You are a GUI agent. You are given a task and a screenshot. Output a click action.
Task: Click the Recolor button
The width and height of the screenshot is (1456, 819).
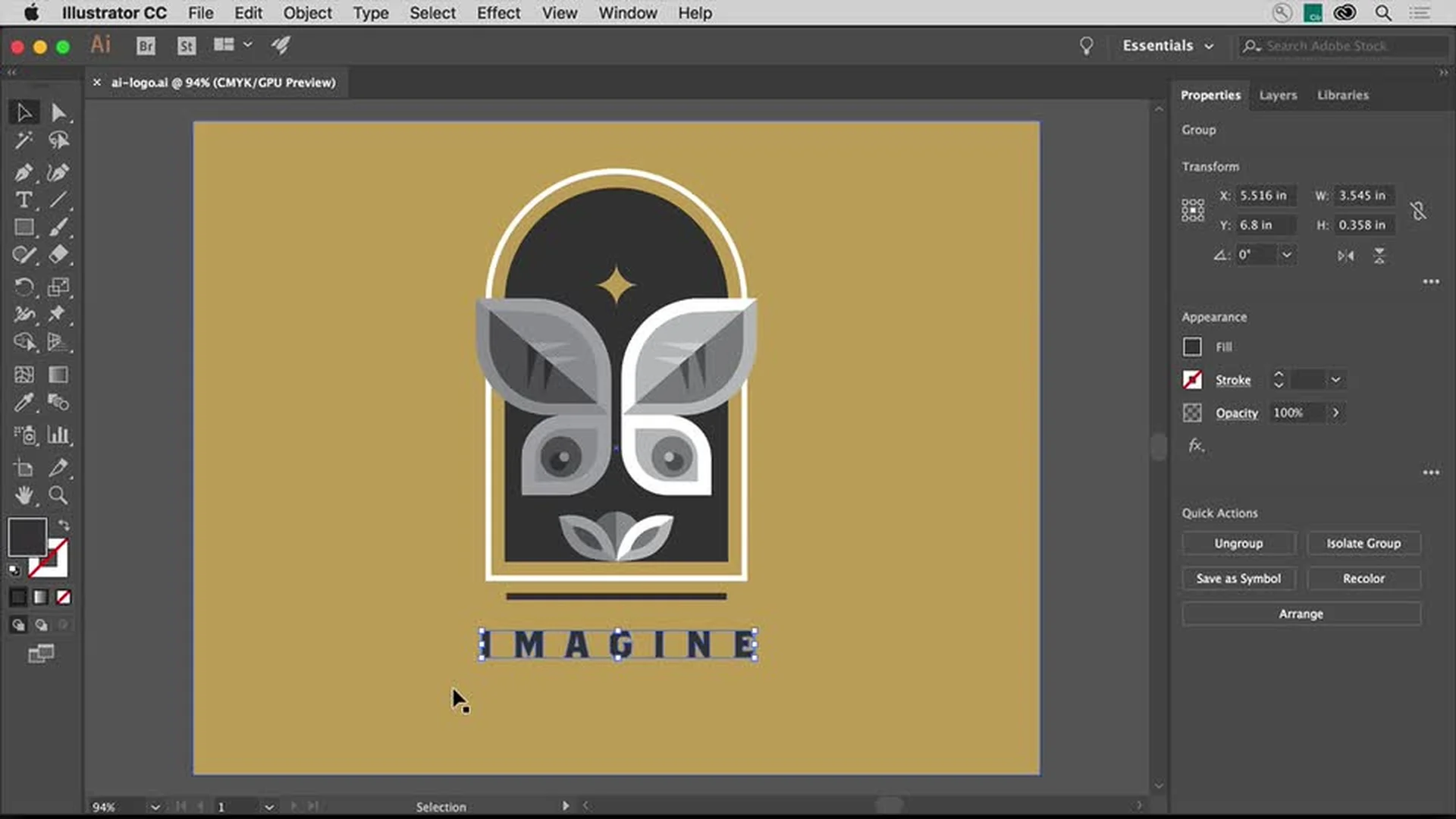click(1363, 578)
